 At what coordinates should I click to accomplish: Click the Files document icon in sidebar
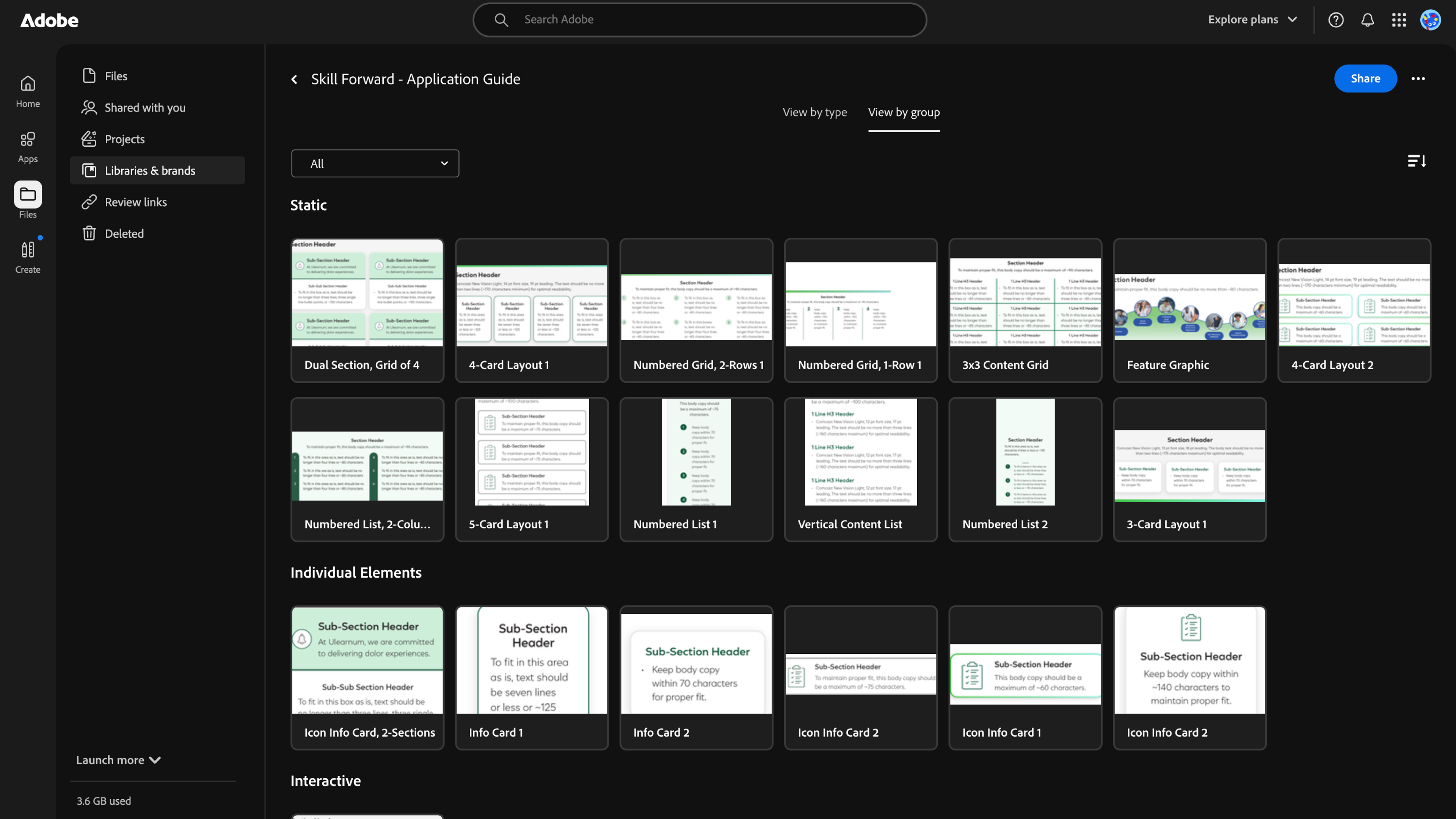(89, 76)
